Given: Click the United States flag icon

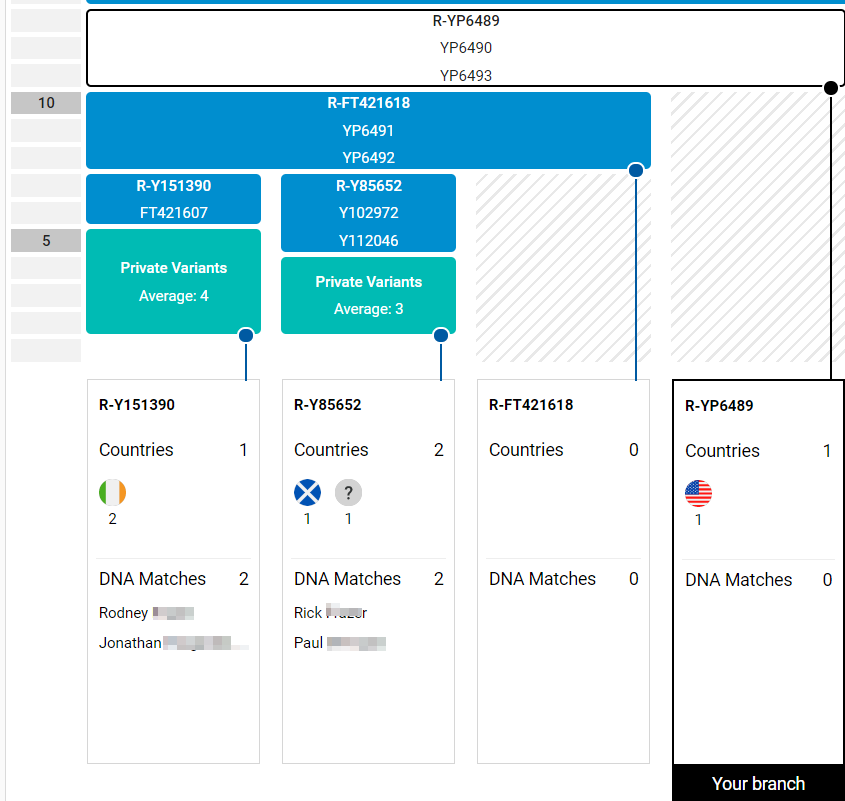Looking at the screenshot, I should tap(698, 494).
